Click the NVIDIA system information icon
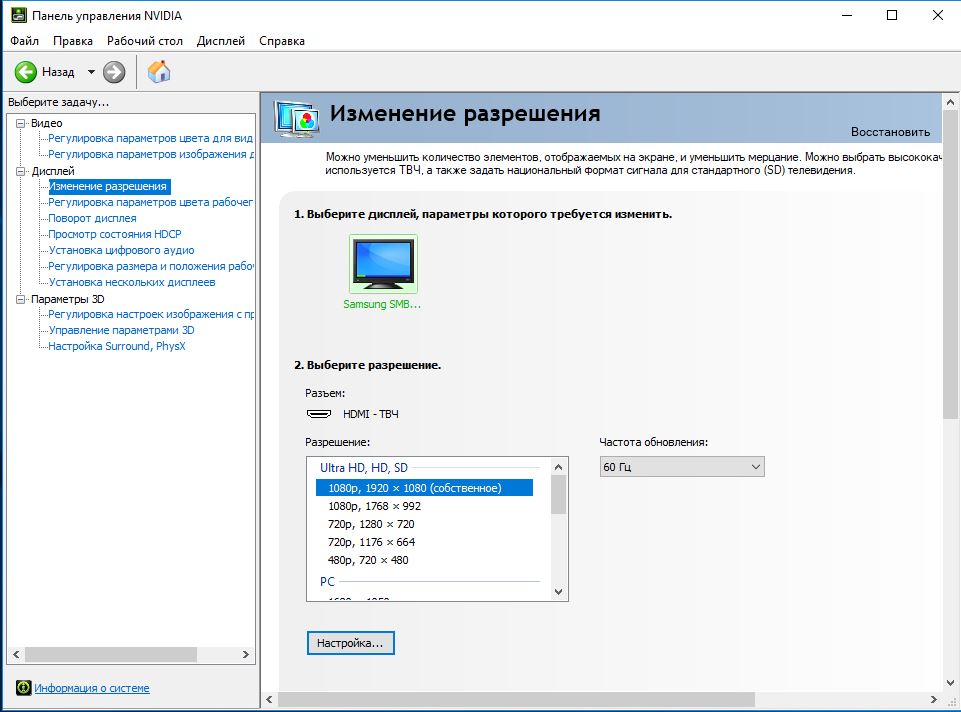This screenshot has height=712, width=961. point(23,687)
